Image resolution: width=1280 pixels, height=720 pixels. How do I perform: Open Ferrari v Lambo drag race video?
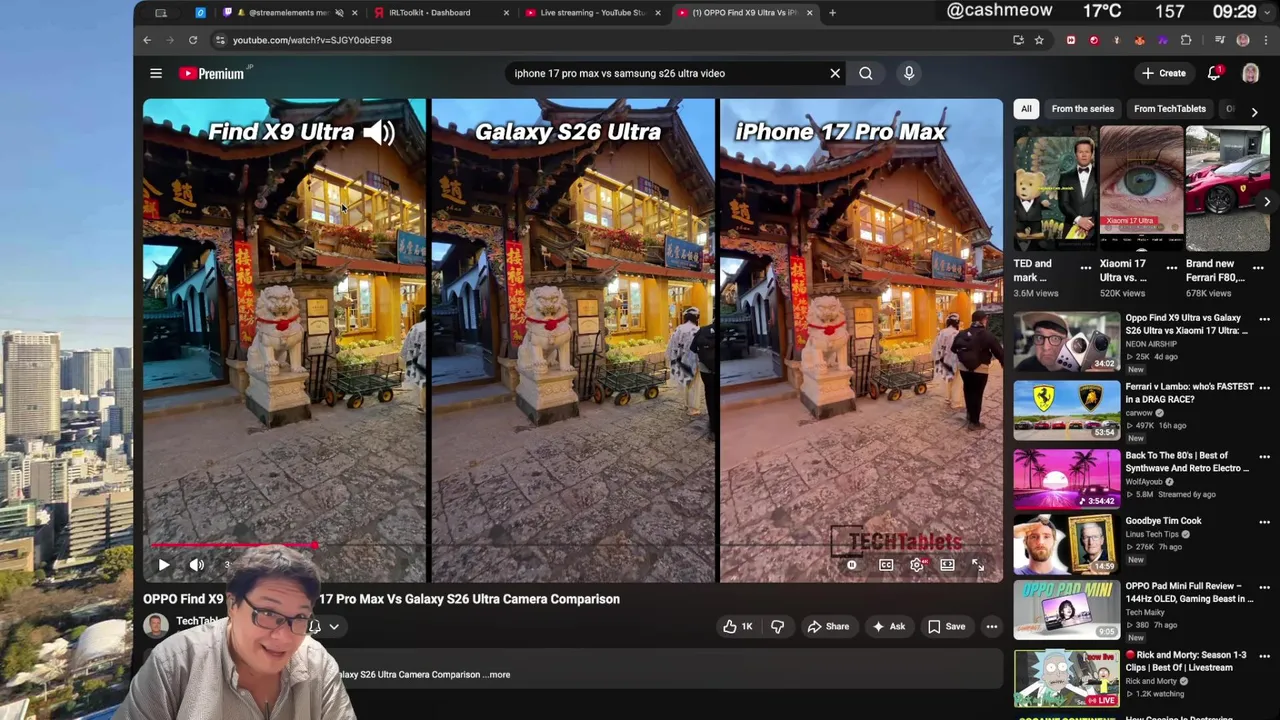[1067, 411]
